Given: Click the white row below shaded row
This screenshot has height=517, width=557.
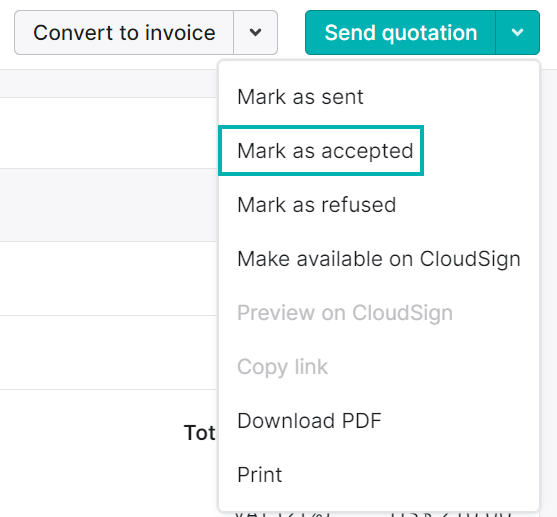Looking at the screenshot, I should tap(108, 279).
